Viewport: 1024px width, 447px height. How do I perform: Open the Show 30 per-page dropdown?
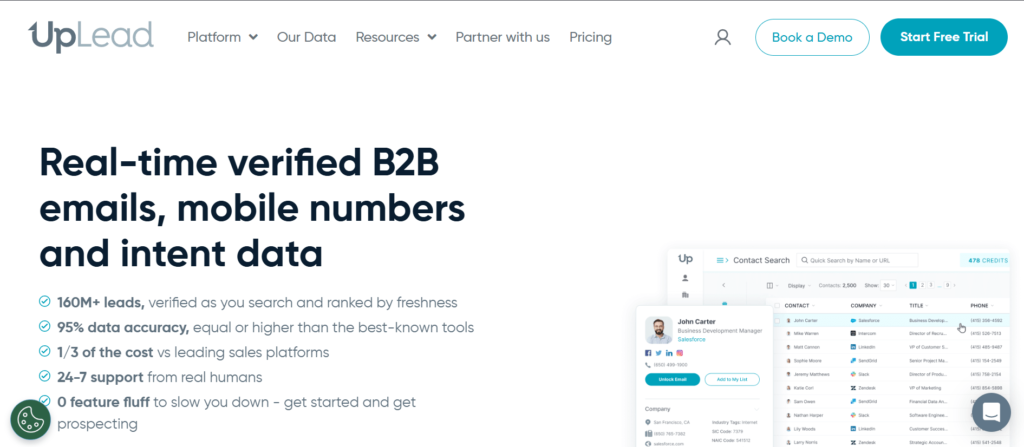pos(888,286)
